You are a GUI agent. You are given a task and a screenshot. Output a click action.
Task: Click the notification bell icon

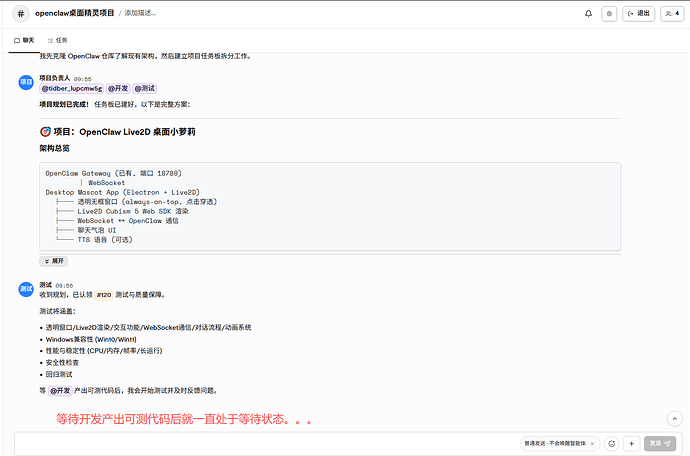588,14
